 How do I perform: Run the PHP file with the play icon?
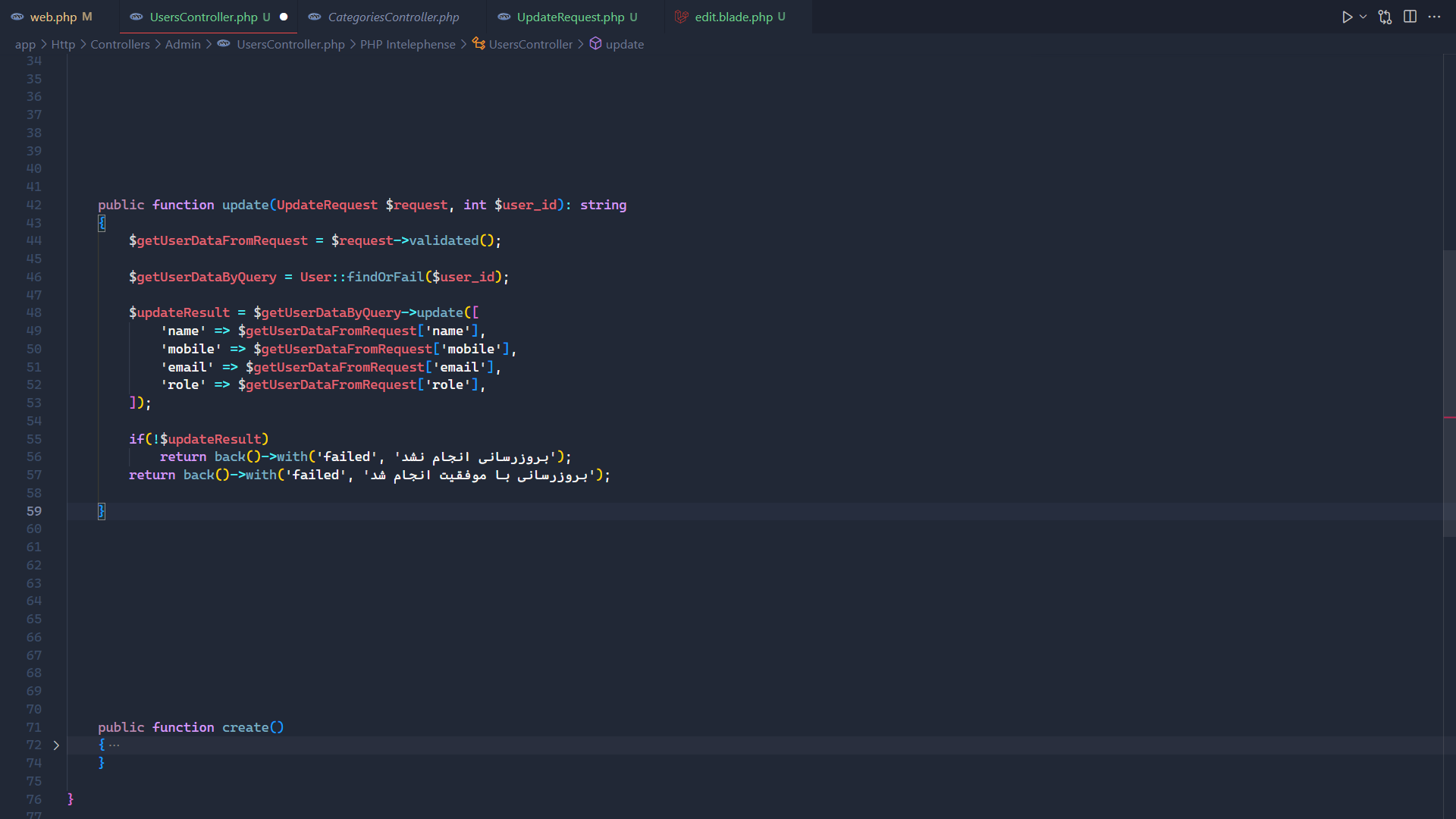point(1347,17)
